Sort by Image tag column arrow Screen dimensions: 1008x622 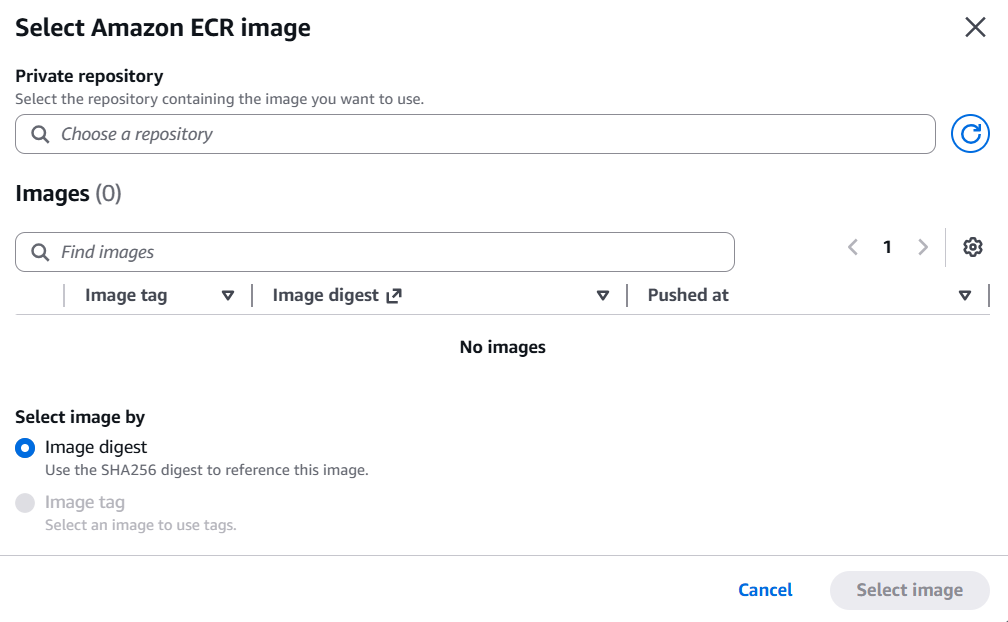[x=228, y=295]
